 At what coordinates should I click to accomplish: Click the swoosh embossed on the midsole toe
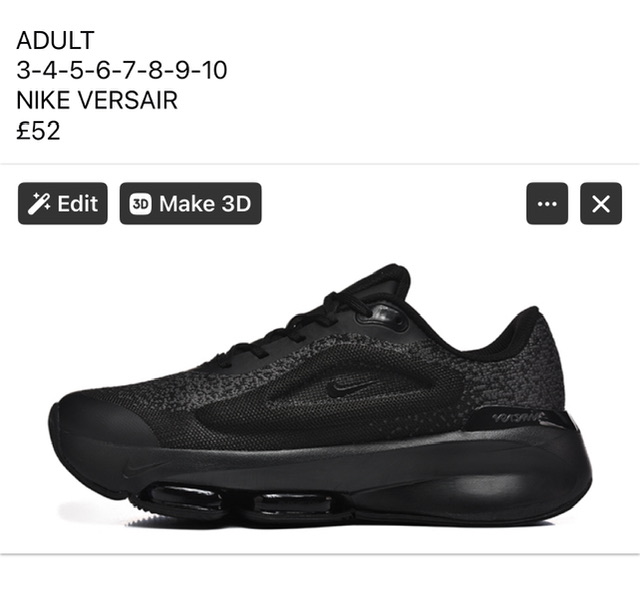(141, 468)
